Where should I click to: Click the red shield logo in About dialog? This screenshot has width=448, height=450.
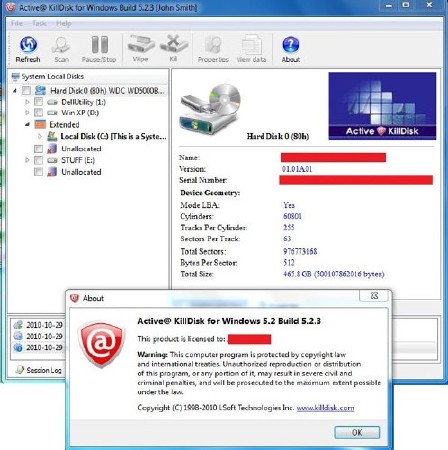pos(101,344)
